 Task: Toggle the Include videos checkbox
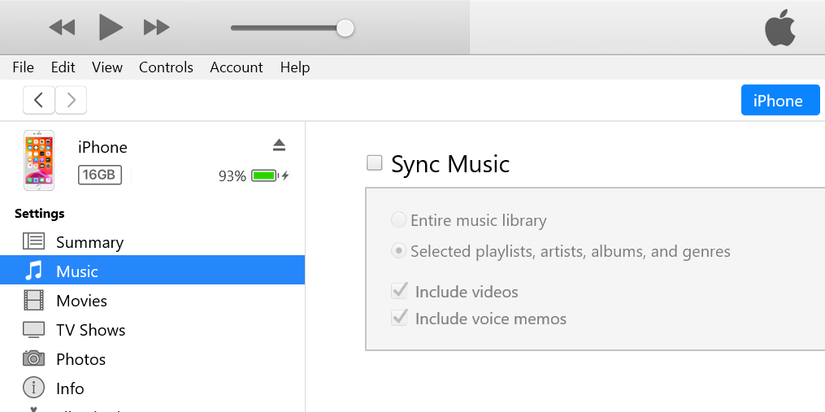click(x=399, y=290)
